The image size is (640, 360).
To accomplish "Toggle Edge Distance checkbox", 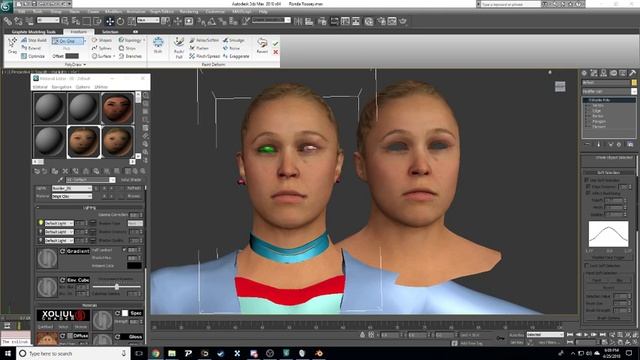I will [587, 186].
